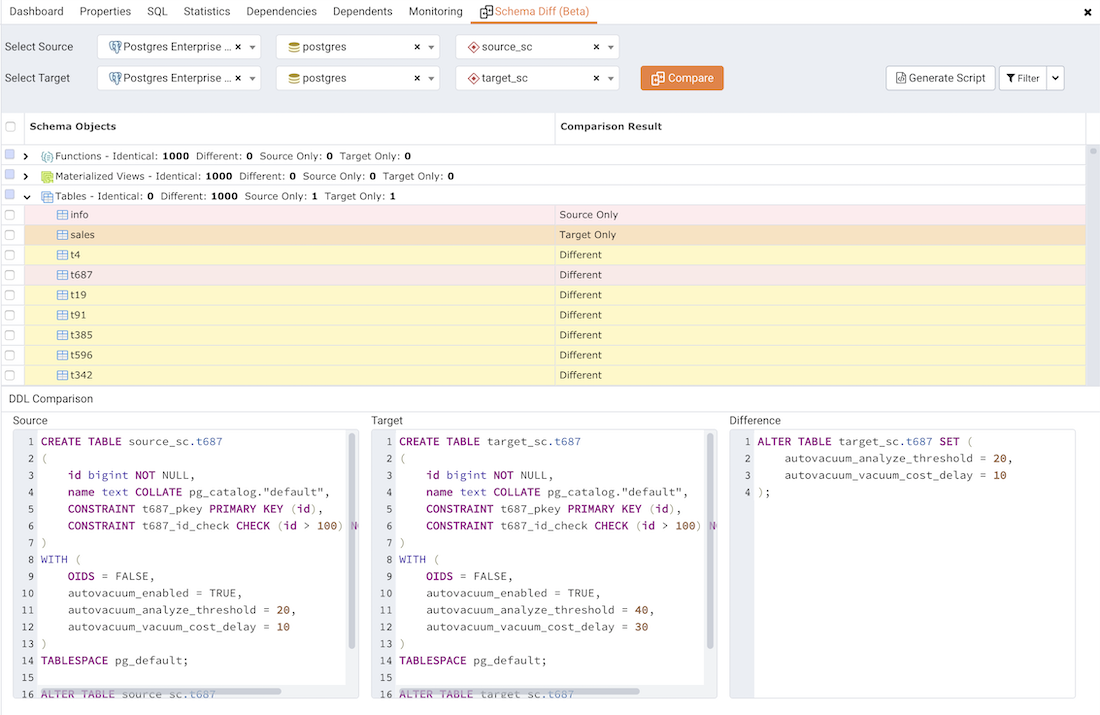
Task: Check the t19 table row
Action: point(10,295)
